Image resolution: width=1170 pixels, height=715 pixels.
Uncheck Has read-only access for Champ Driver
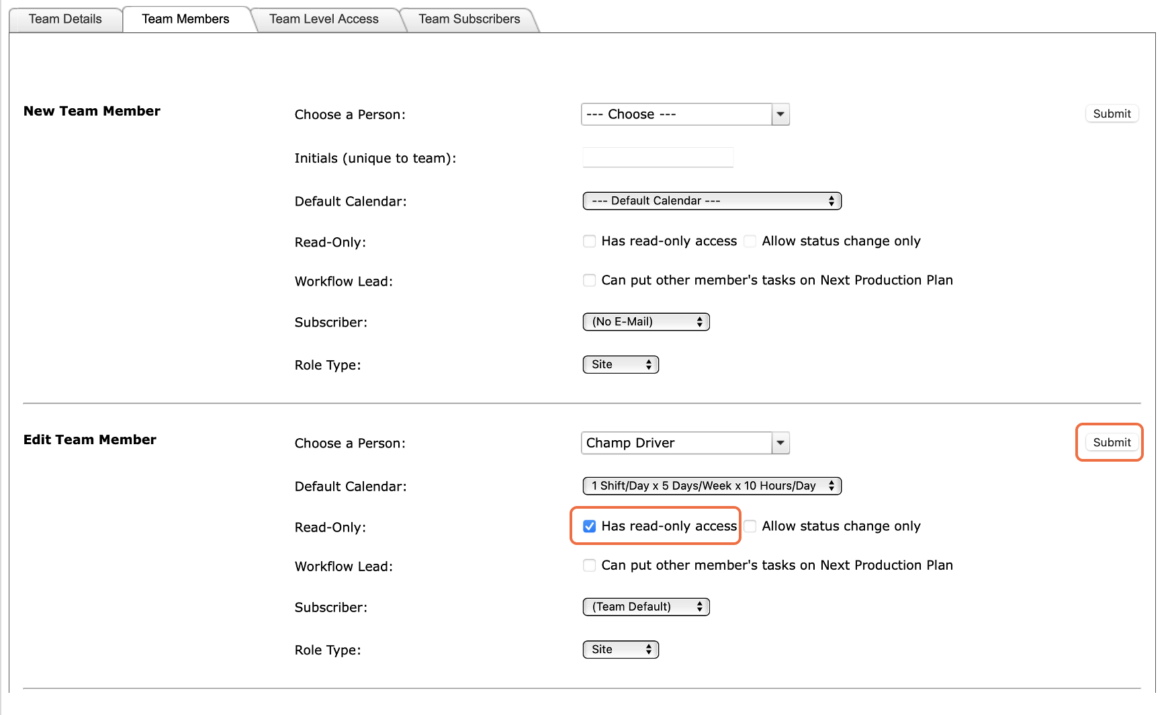[x=589, y=526]
